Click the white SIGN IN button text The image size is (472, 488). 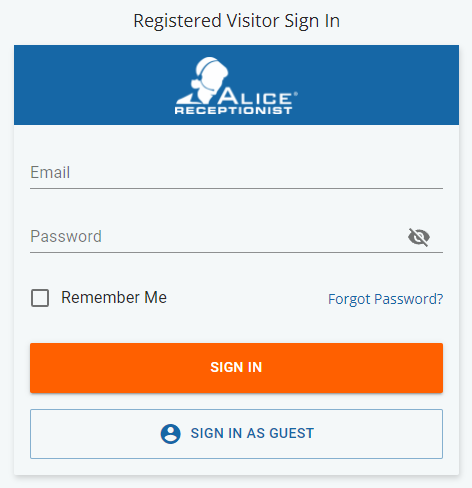(x=236, y=367)
